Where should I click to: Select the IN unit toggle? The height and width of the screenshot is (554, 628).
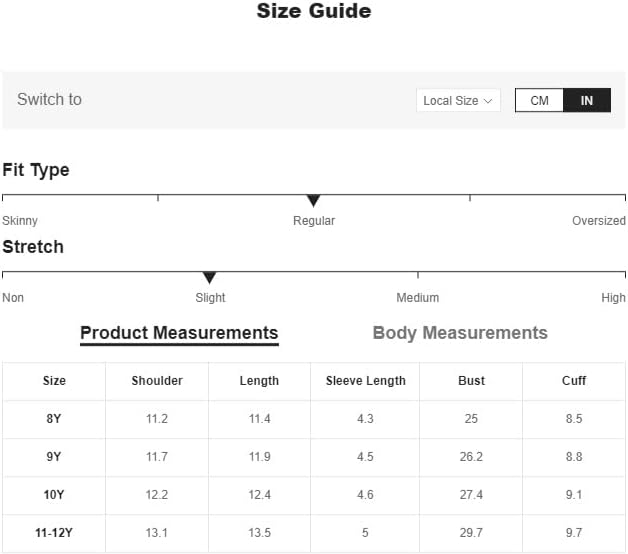[587, 100]
